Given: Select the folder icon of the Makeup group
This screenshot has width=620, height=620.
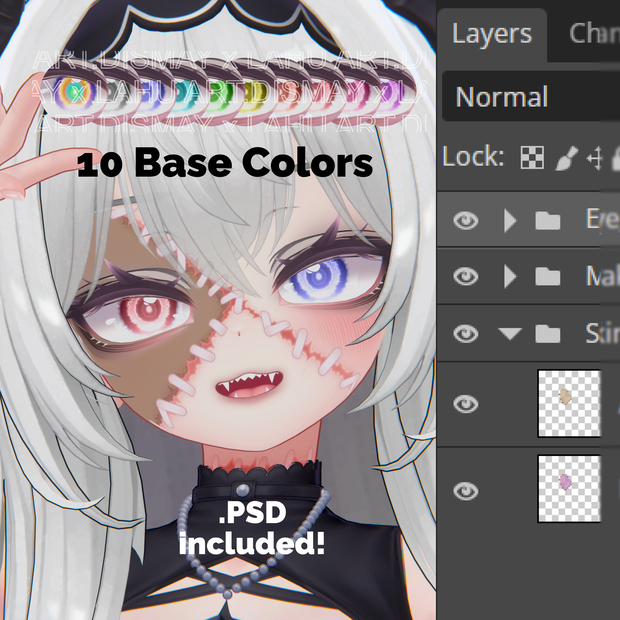Looking at the screenshot, I should coord(548,276).
